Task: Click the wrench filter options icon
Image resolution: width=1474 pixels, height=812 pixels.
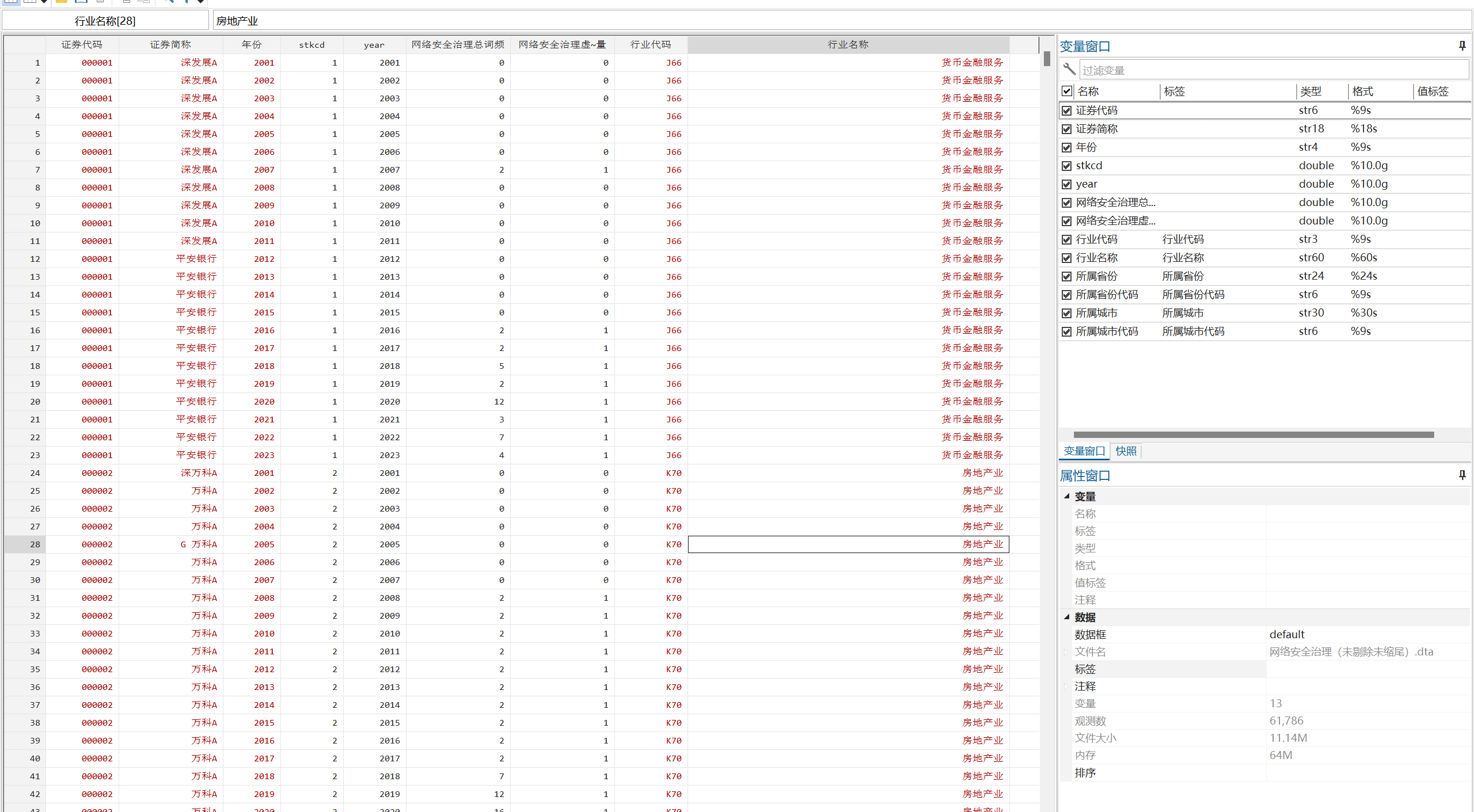Action: coord(1069,70)
